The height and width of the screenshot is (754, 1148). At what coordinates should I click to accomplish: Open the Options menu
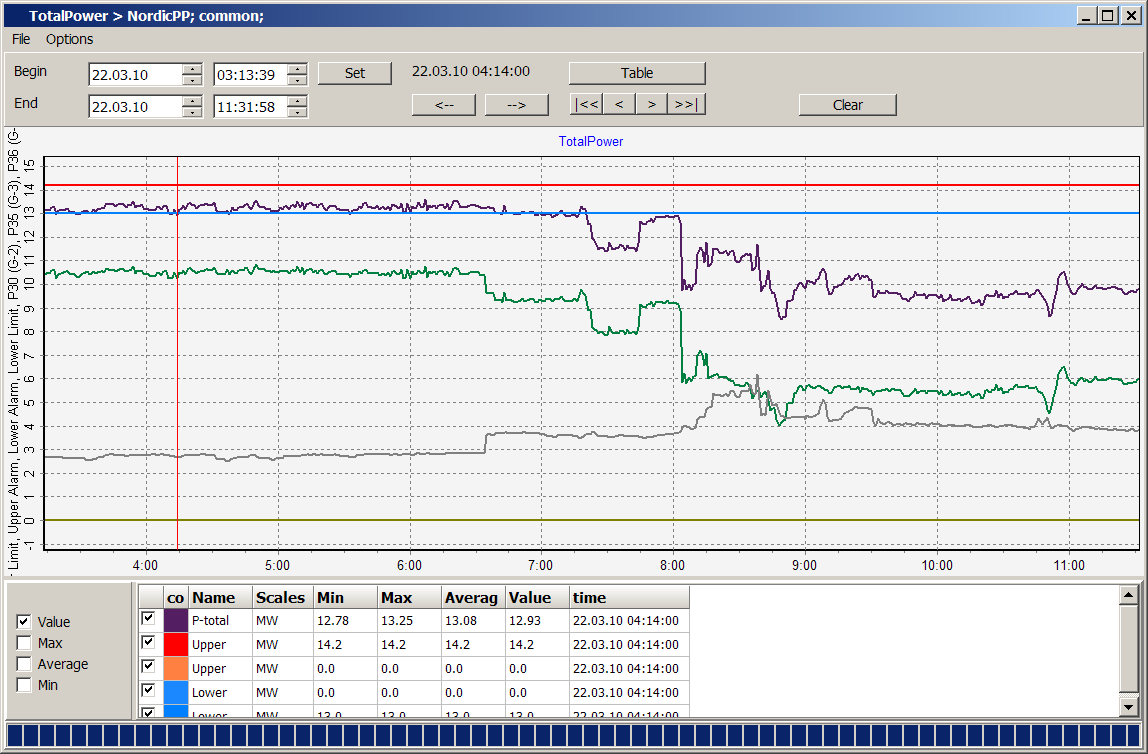click(69, 39)
